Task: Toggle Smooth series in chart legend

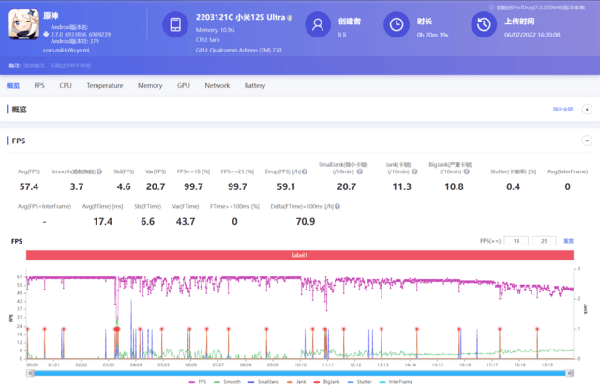Action: point(227,382)
